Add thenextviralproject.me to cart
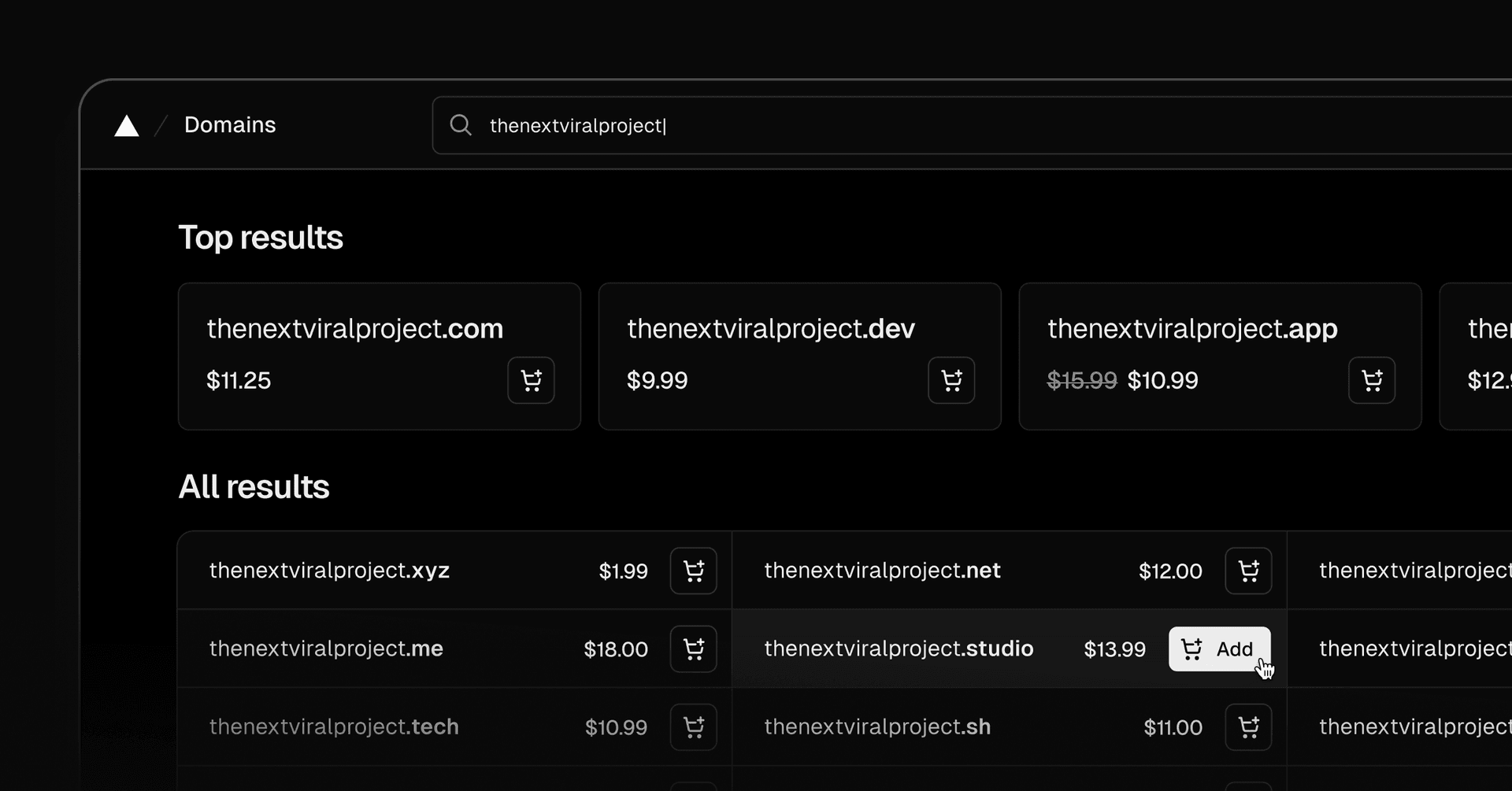This screenshot has height=791, width=1512. (693, 649)
